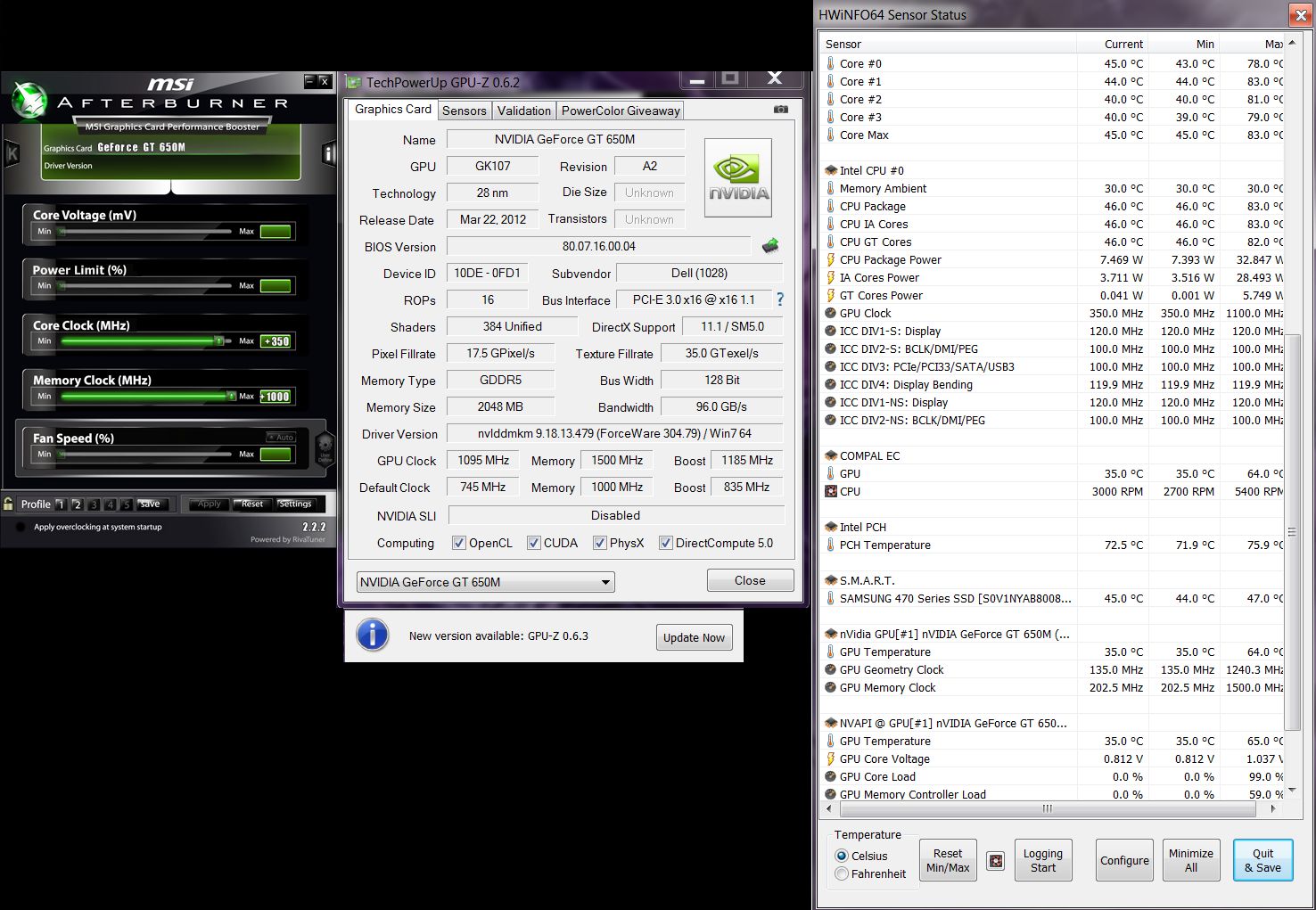Toggle the Afterburner profile lock icon
This screenshot has height=910, width=1316.
[8, 504]
